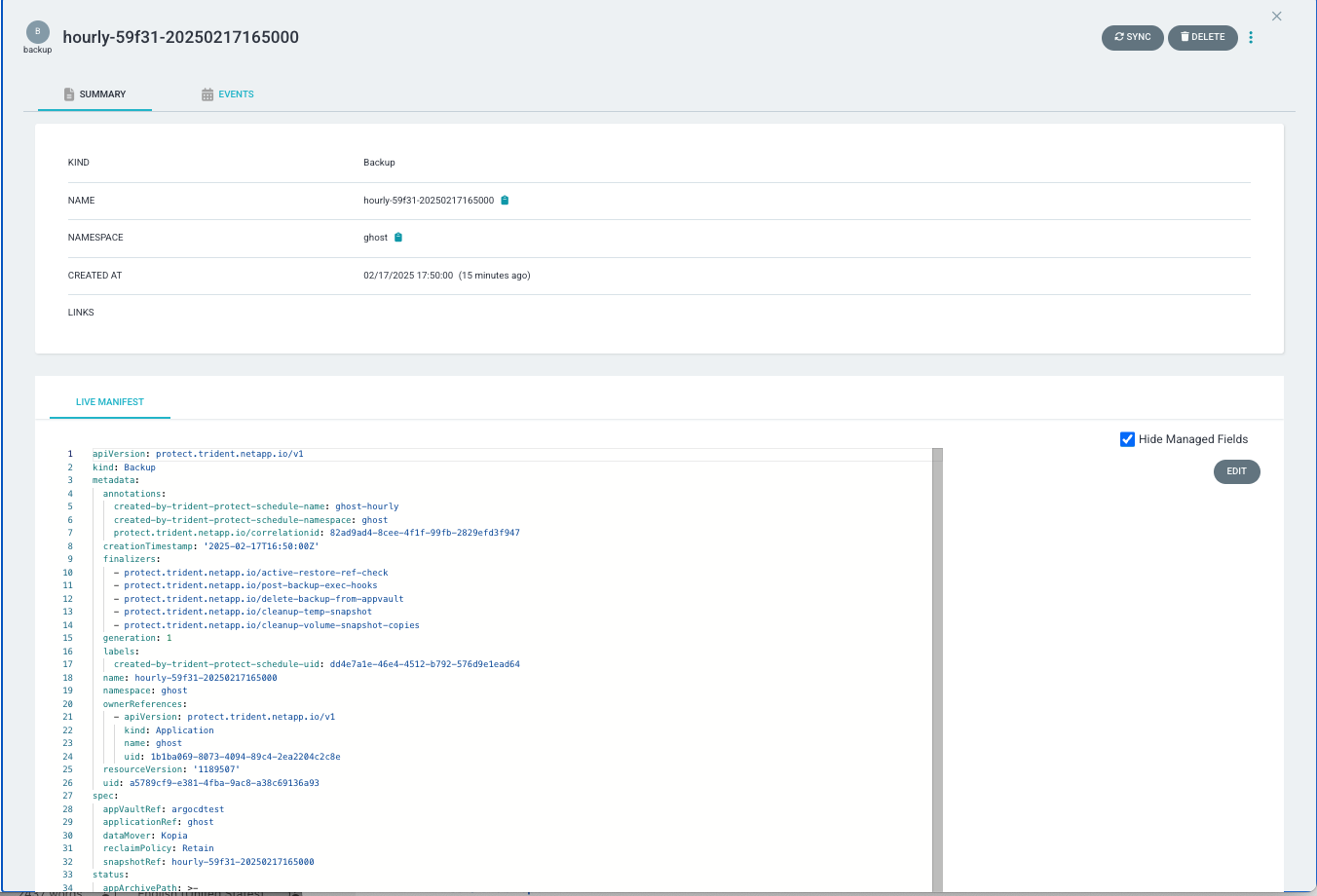Click the backup resource kind icon

click(x=37, y=32)
